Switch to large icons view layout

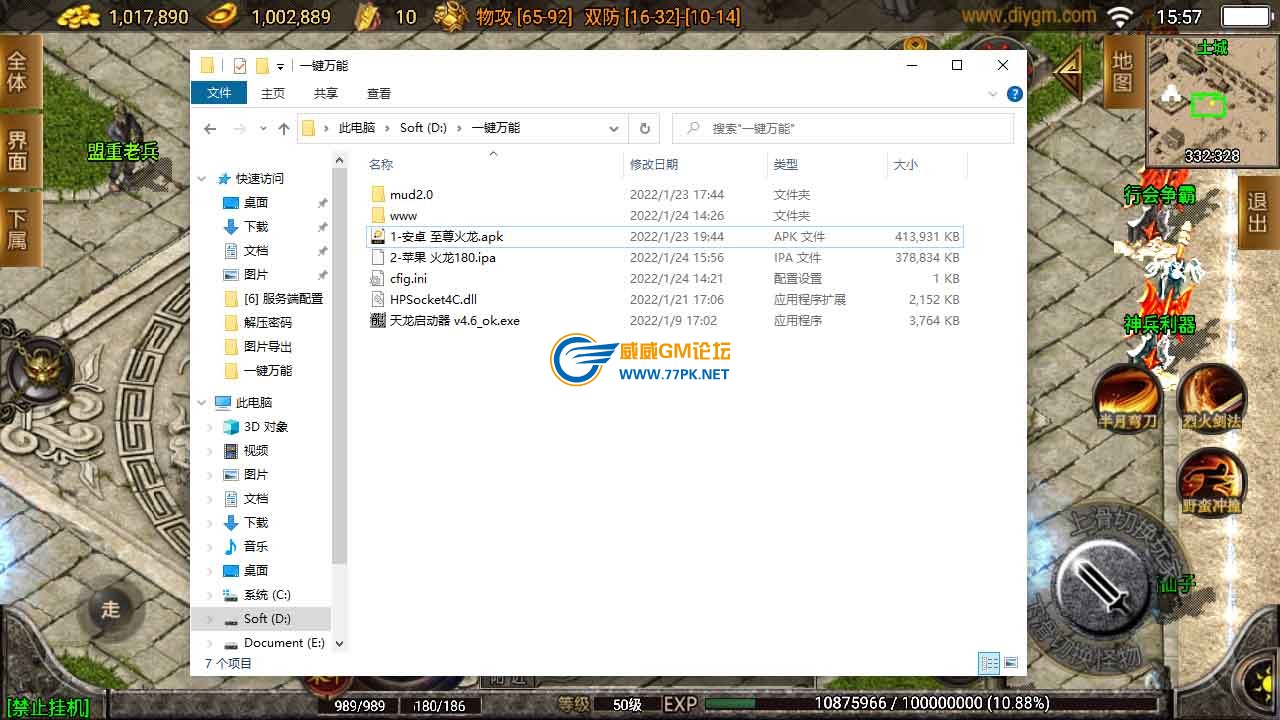point(1010,663)
